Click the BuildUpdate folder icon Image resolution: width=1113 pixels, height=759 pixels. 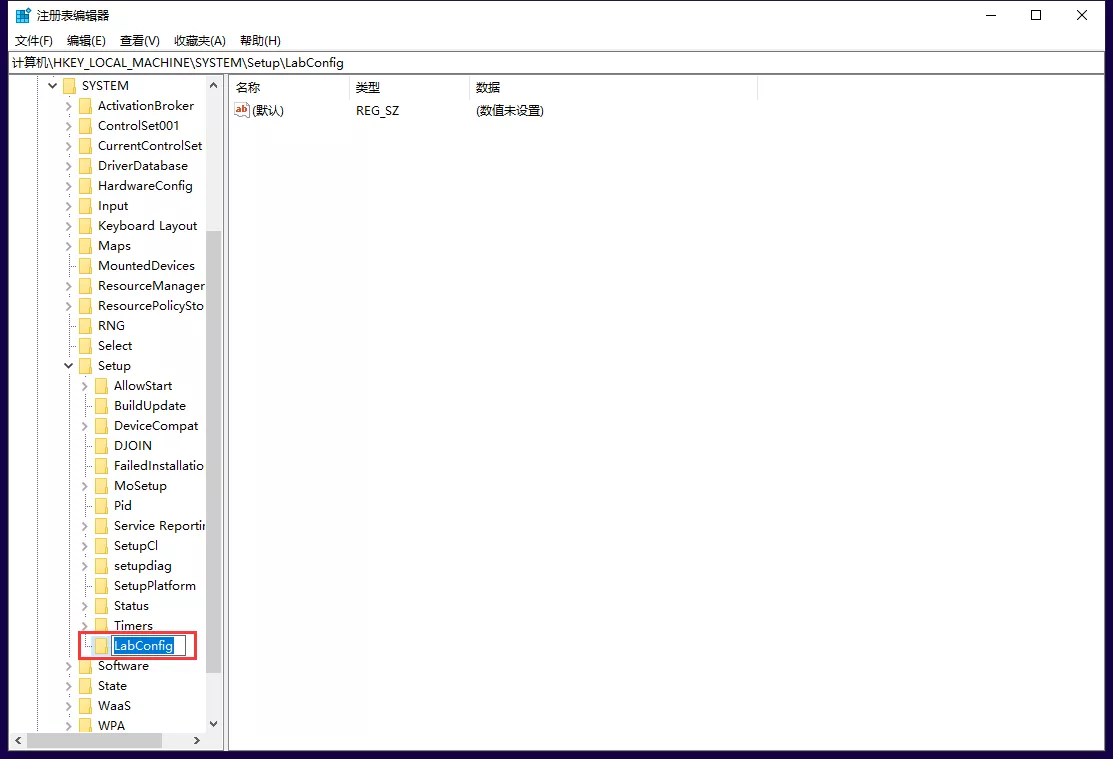point(101,406)
